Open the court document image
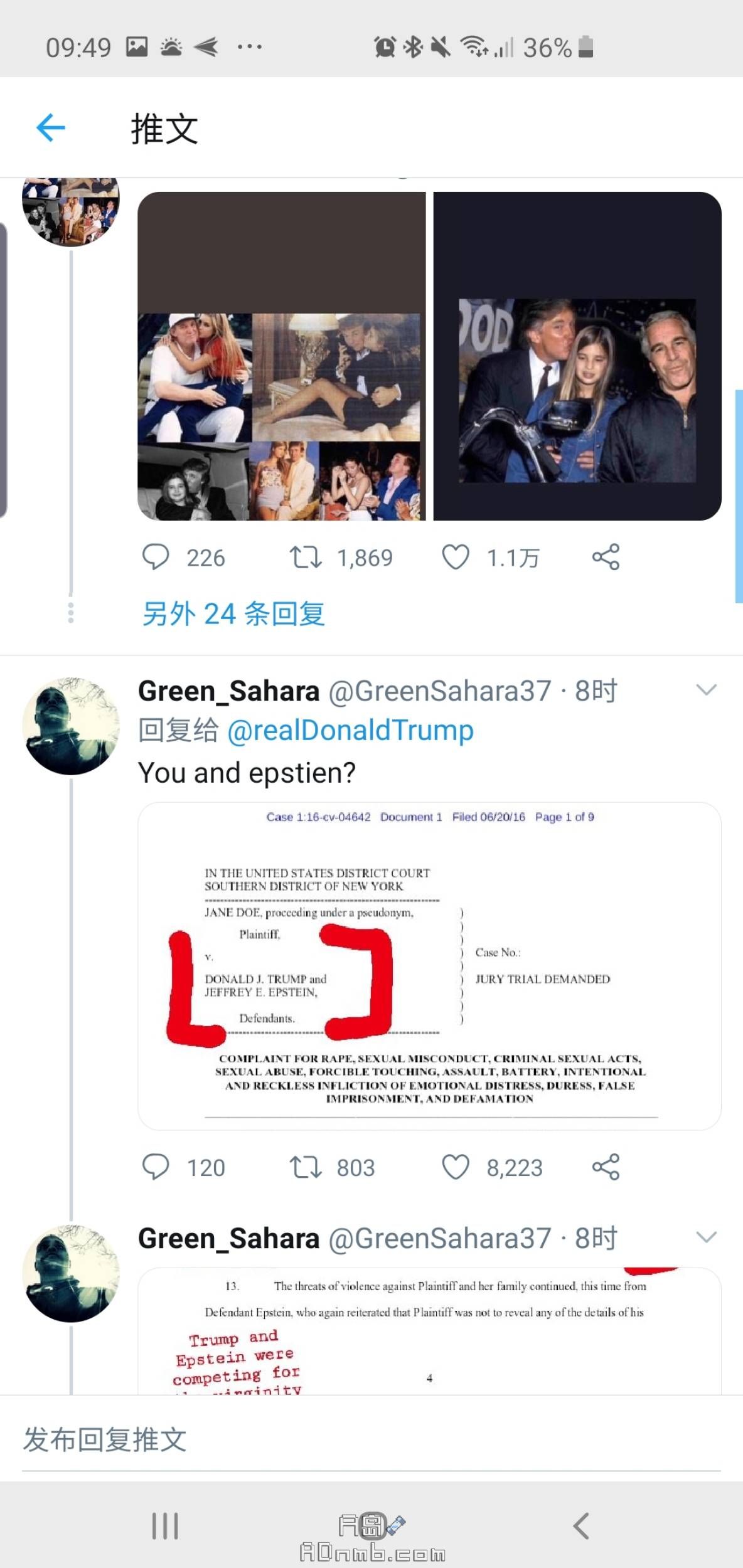 429,966
